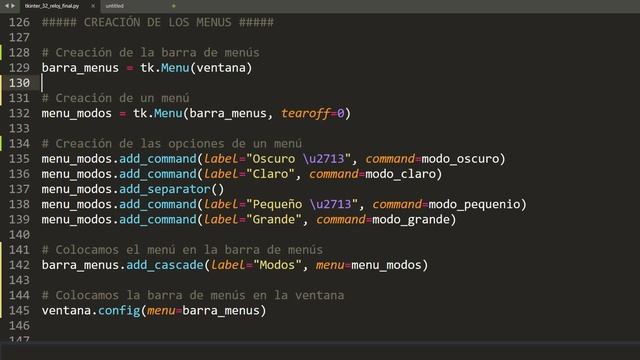
Task: Click the back navigation arrow in tab bar
Action: (x=7, y=6)
